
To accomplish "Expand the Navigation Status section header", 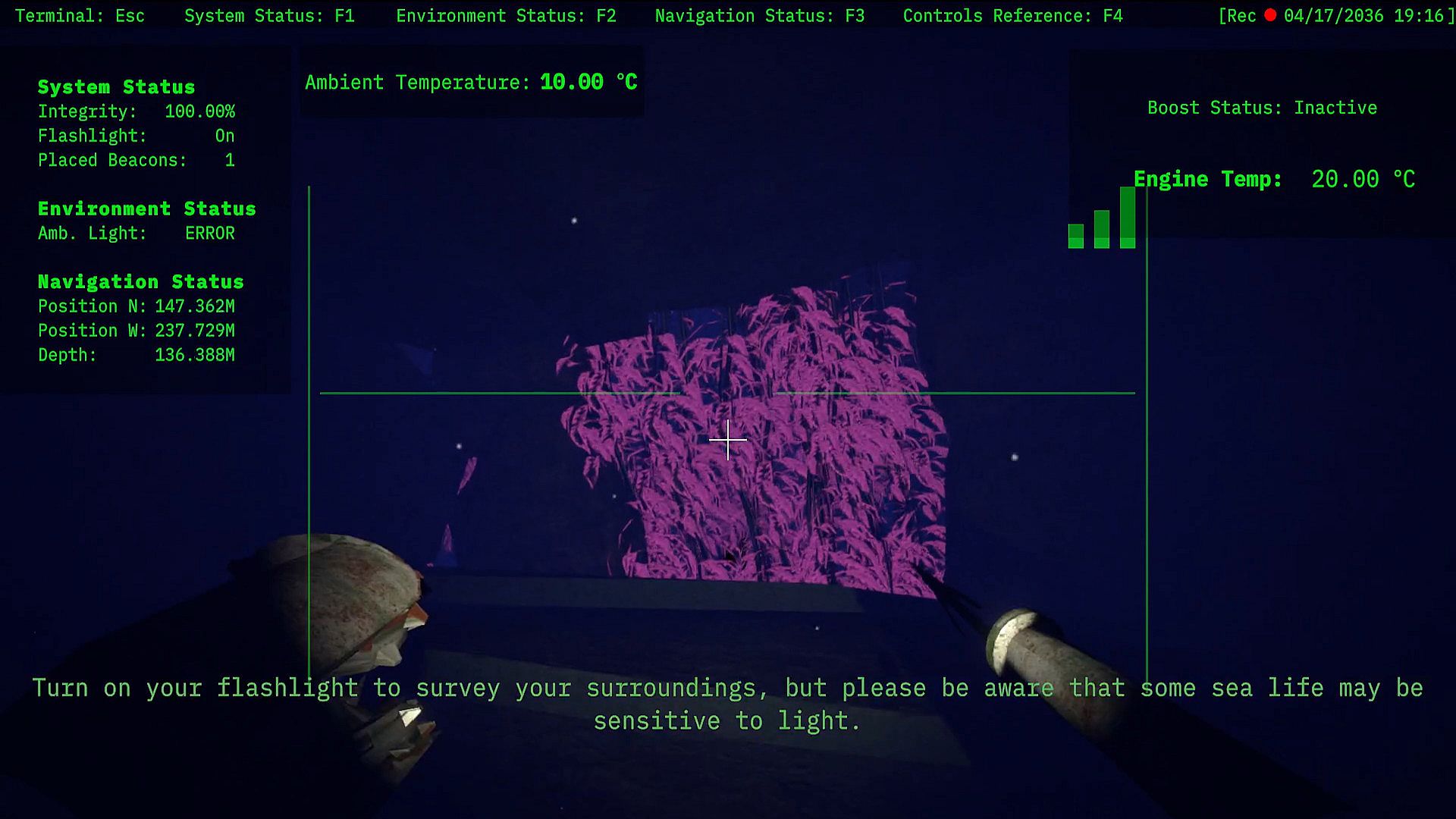I will 140,281.
